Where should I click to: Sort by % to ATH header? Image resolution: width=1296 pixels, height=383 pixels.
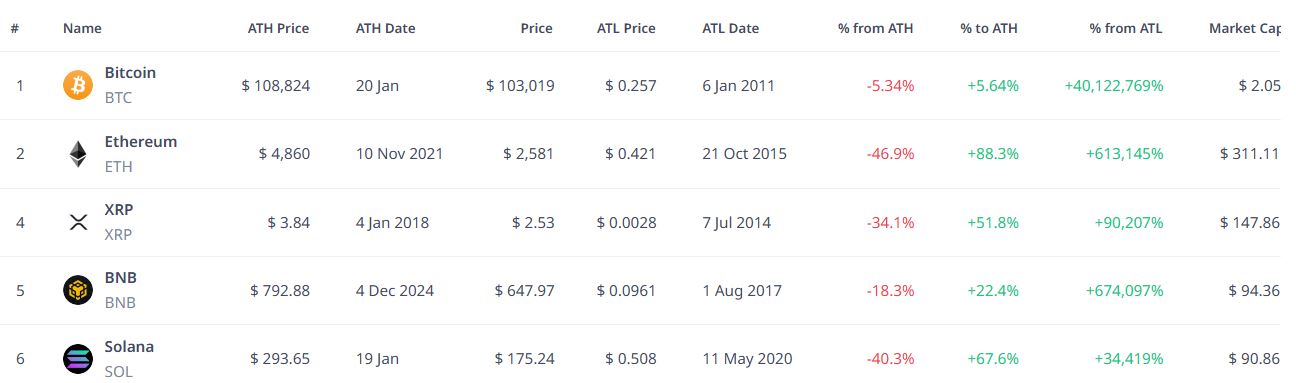coord(988,28)
